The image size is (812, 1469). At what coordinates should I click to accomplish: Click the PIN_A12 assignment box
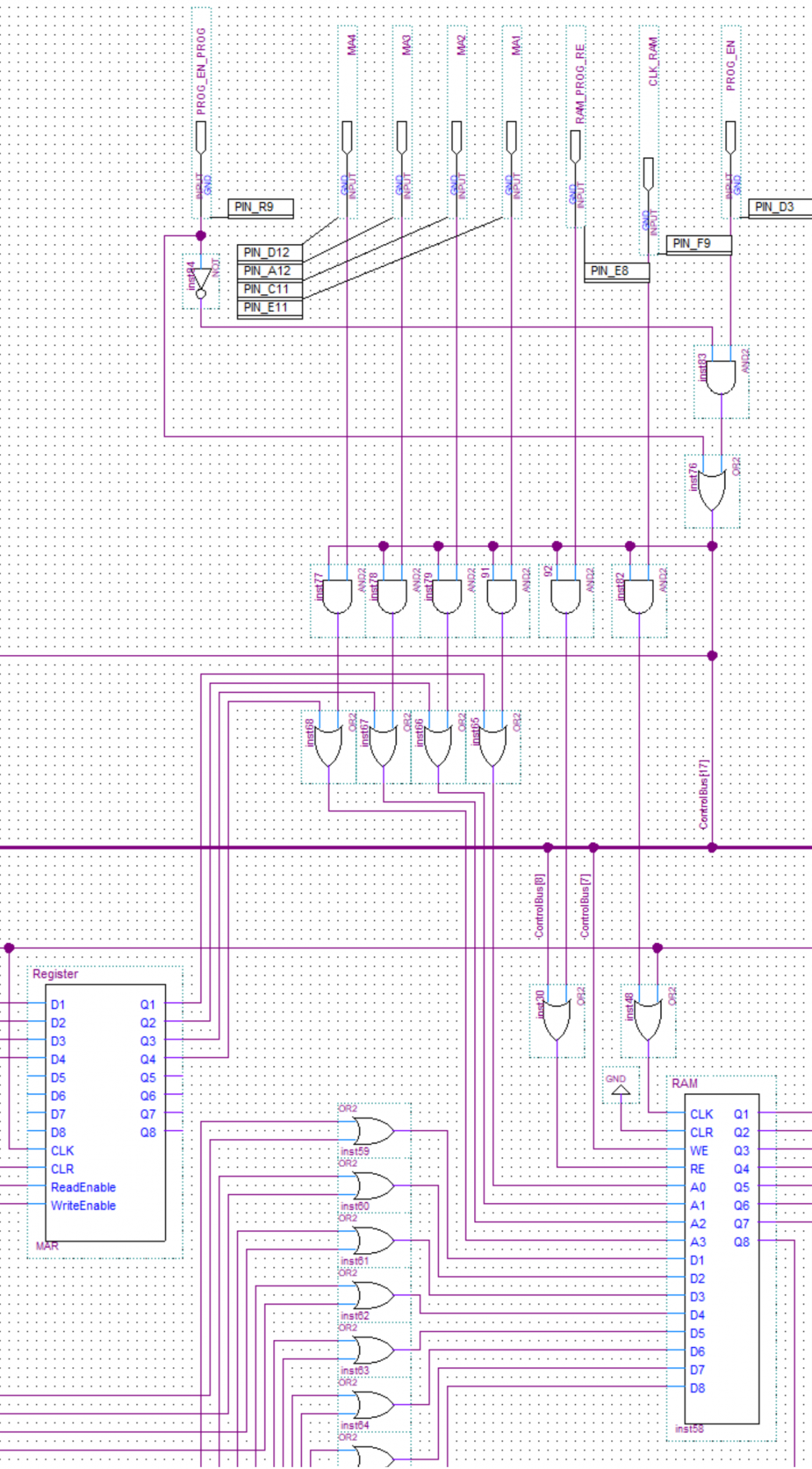click(270, 271)
